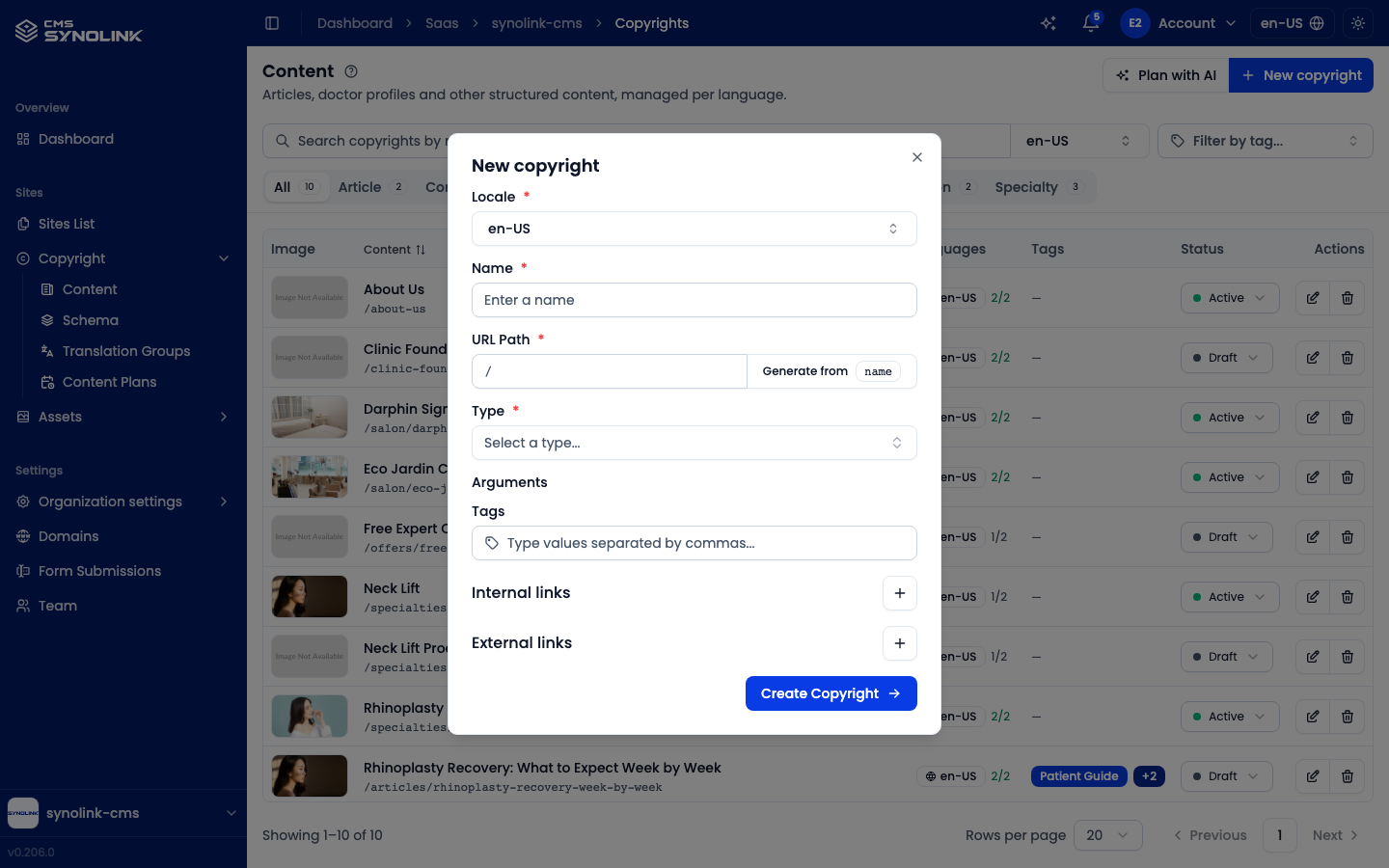Screen dimensions: 1389x868
Task: Open the Rhinoplasty row thumbnail image
Action: [310, 717]
